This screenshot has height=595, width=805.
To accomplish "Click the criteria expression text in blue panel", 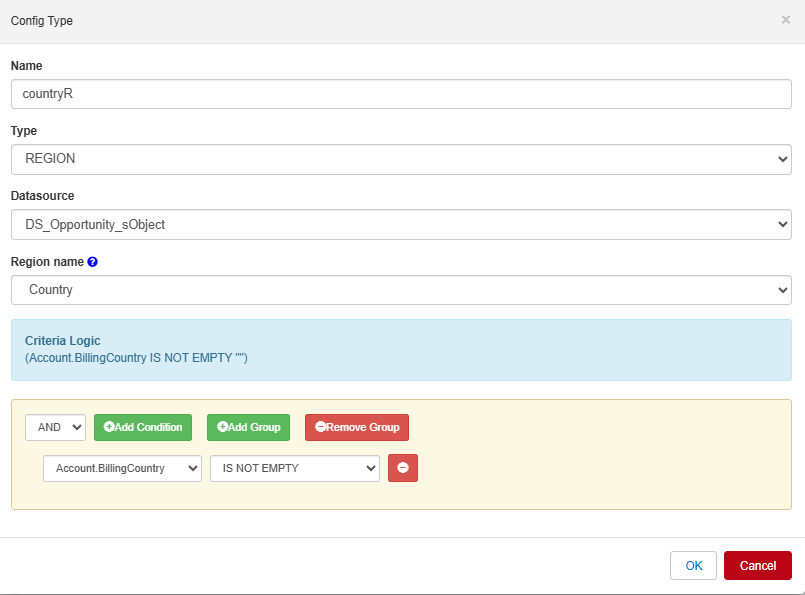I will pyautogui.click(x=136, y=357).
